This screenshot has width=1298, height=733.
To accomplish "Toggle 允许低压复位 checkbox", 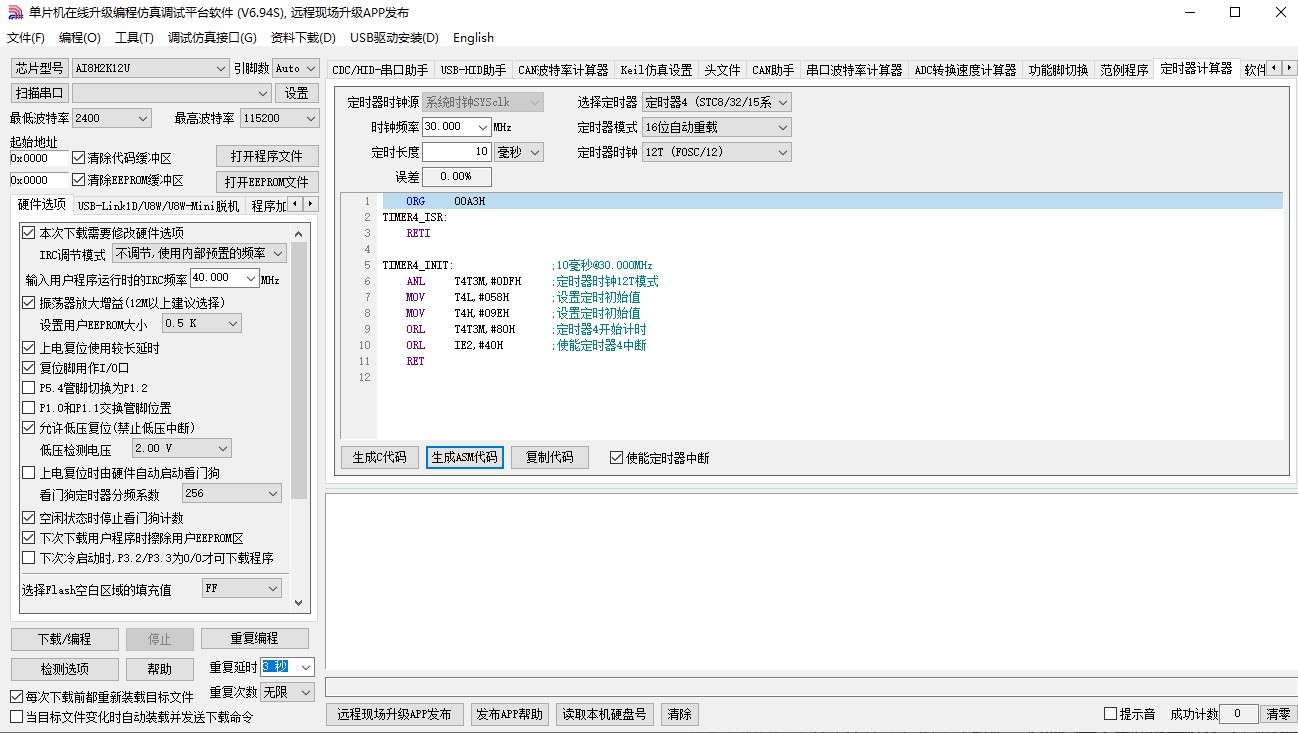I will 28,428.
